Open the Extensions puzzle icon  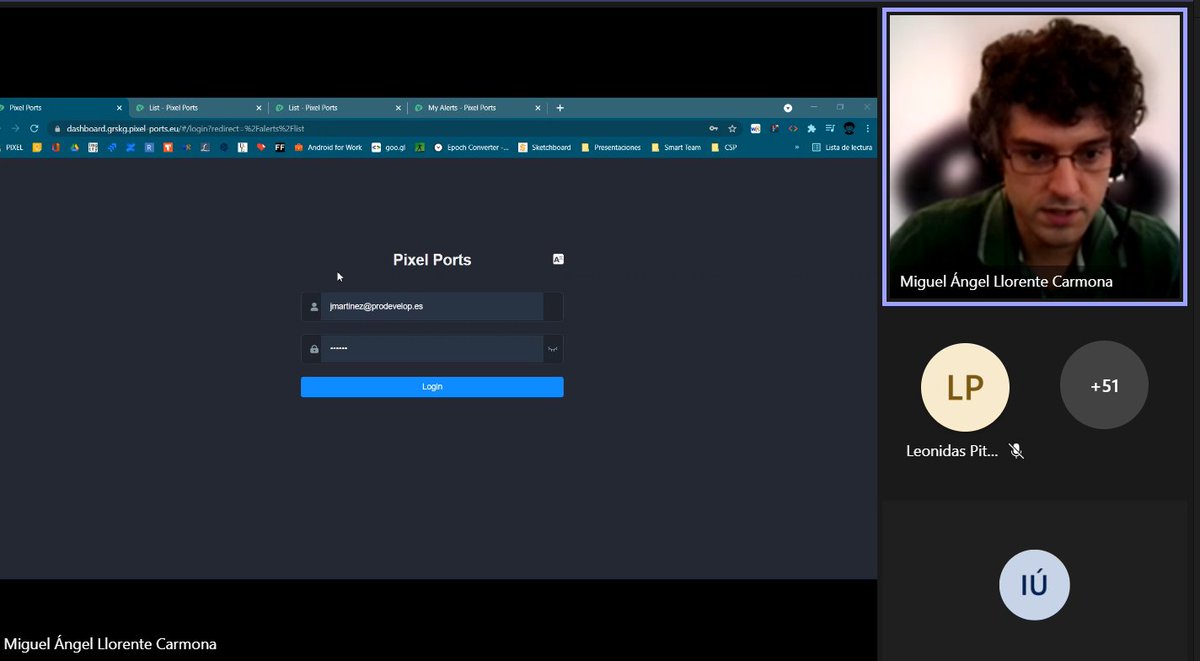[x=811, y=129]
